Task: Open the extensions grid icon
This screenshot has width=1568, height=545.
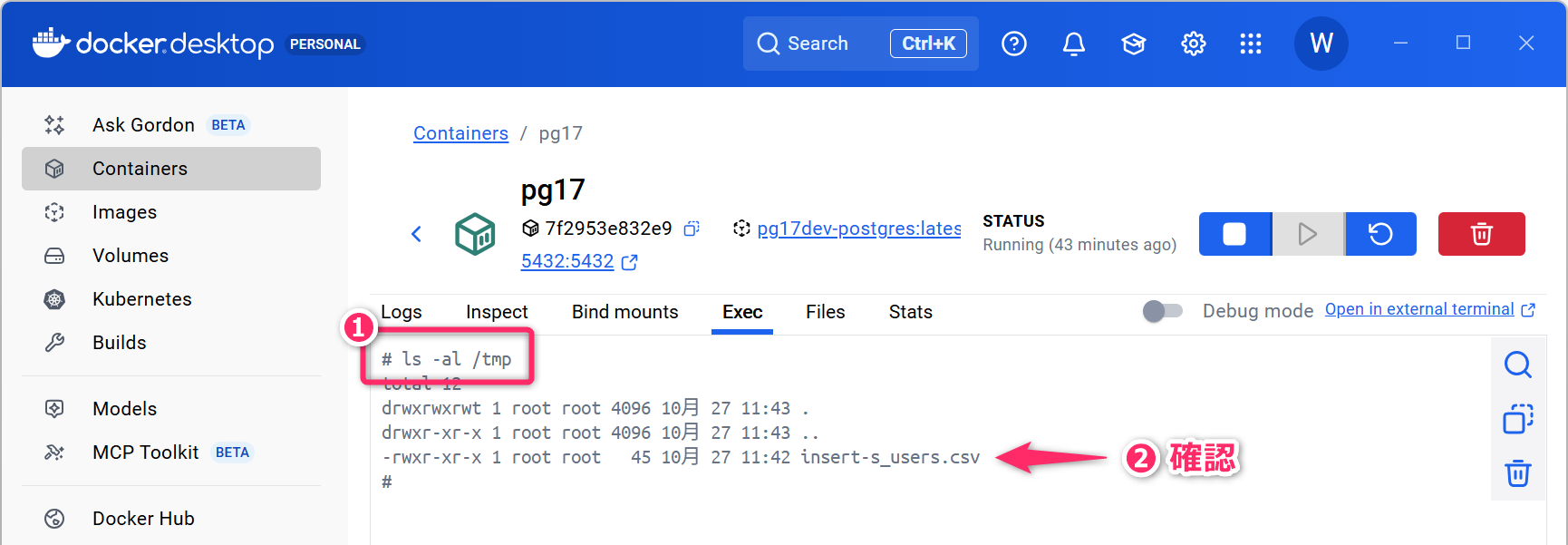Action: click(x=1251, y=44)
